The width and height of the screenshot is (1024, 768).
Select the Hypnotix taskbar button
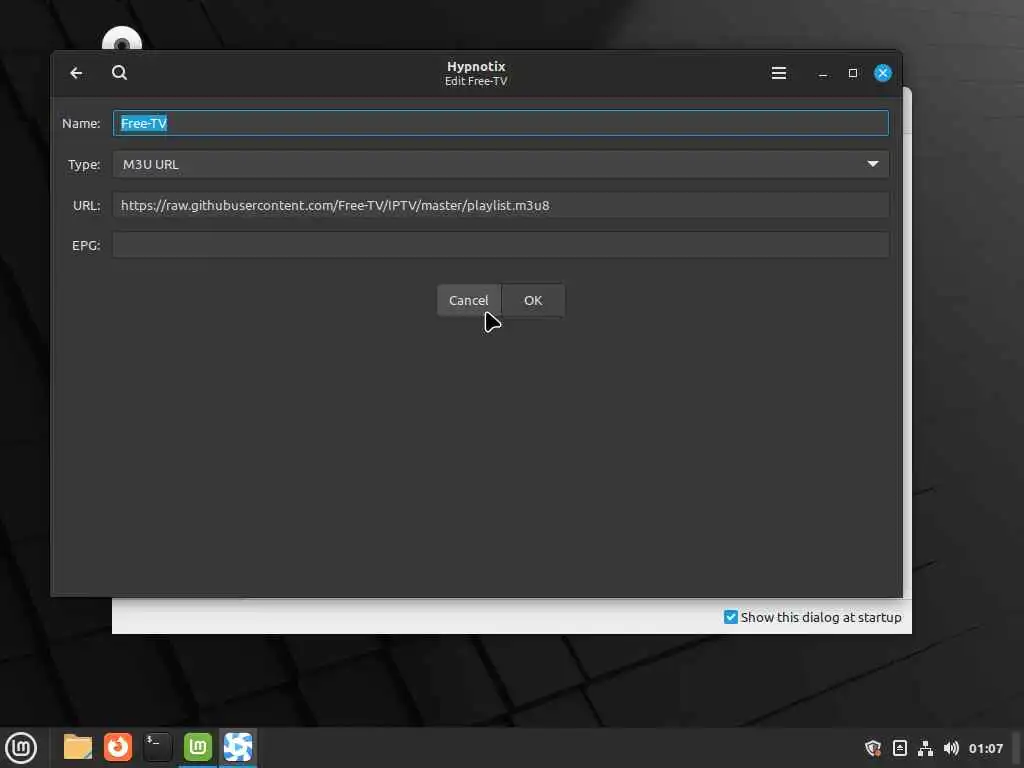pyautogui.click(x=238, y=747)
